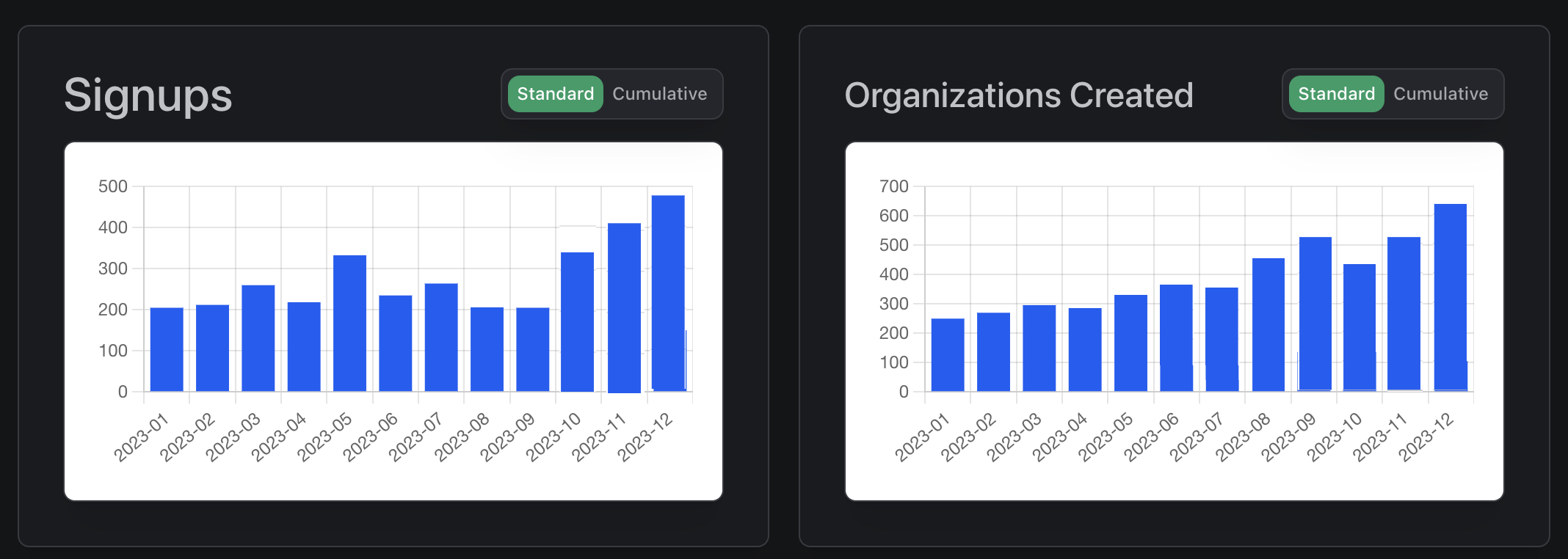This screenshot has width=1568, height=559.
Task: Click the 2023-03 bar in Signups chart
Action: click(258, 338)
